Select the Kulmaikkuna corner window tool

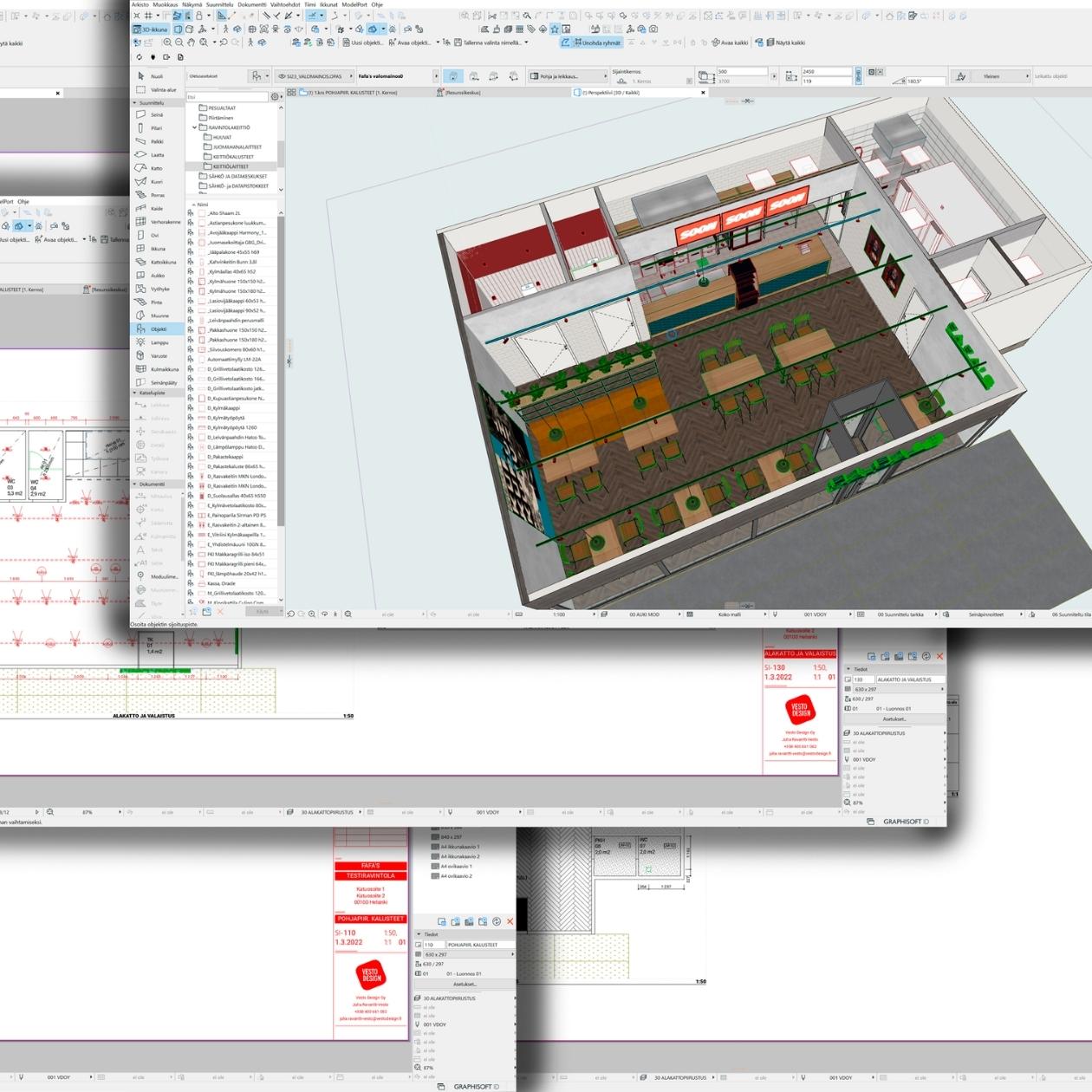[x=157, y=369]
